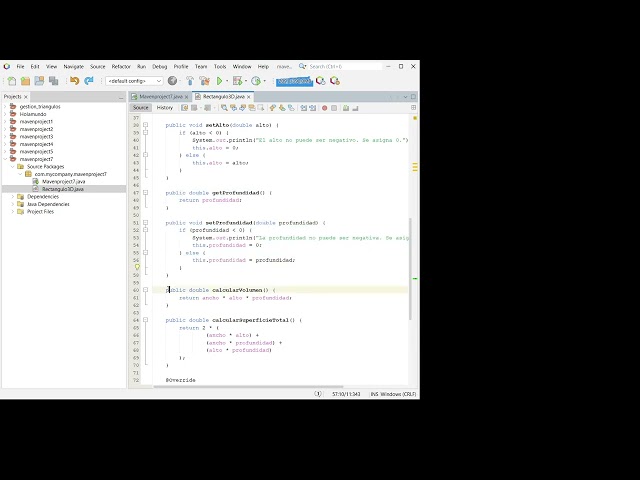
Task: Click the NetBeans logo in the title bar
Action: pyautogui.click(x=7, y=66)
